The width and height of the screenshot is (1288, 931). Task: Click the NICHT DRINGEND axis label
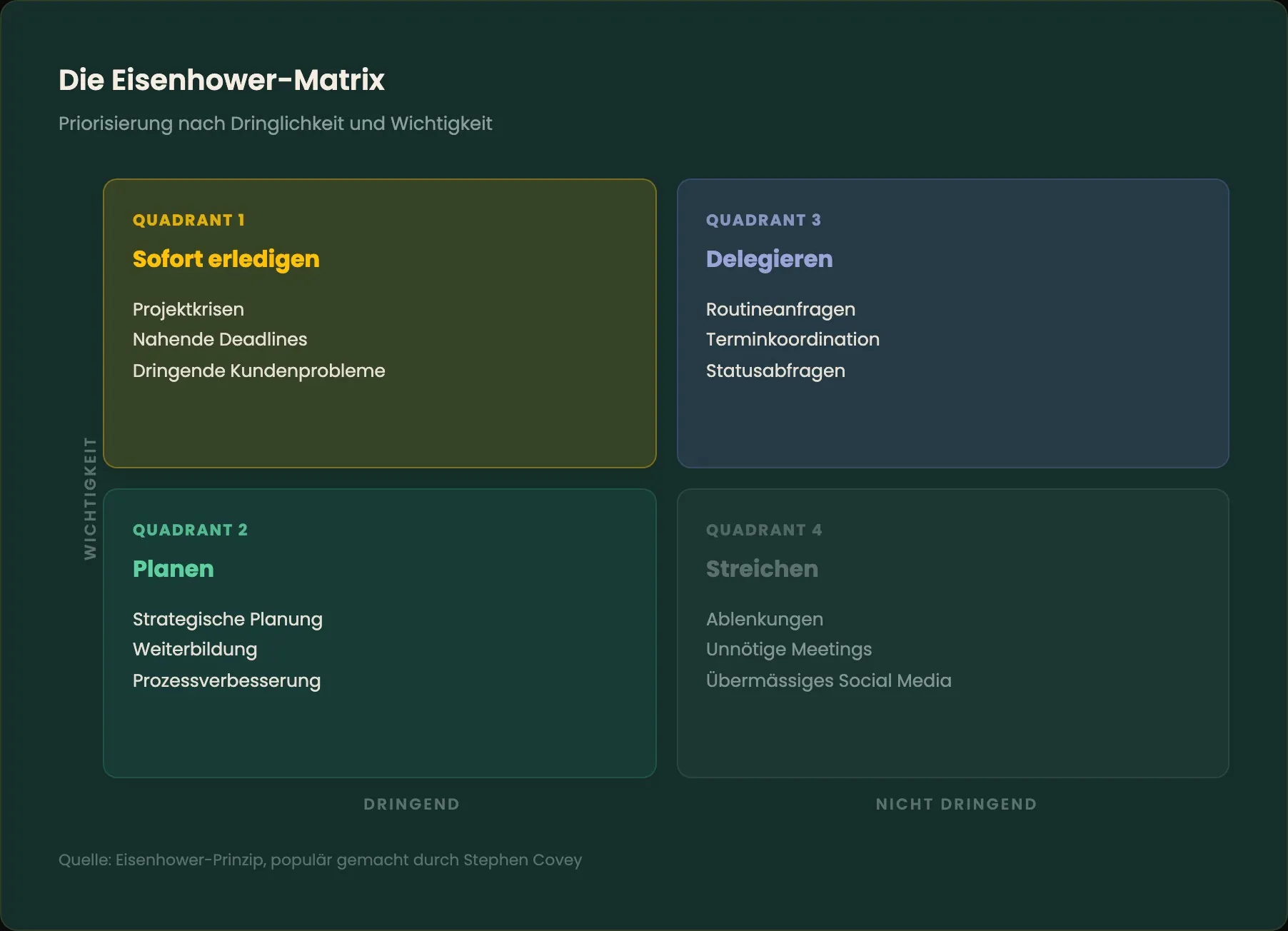(x=956, y=804)
